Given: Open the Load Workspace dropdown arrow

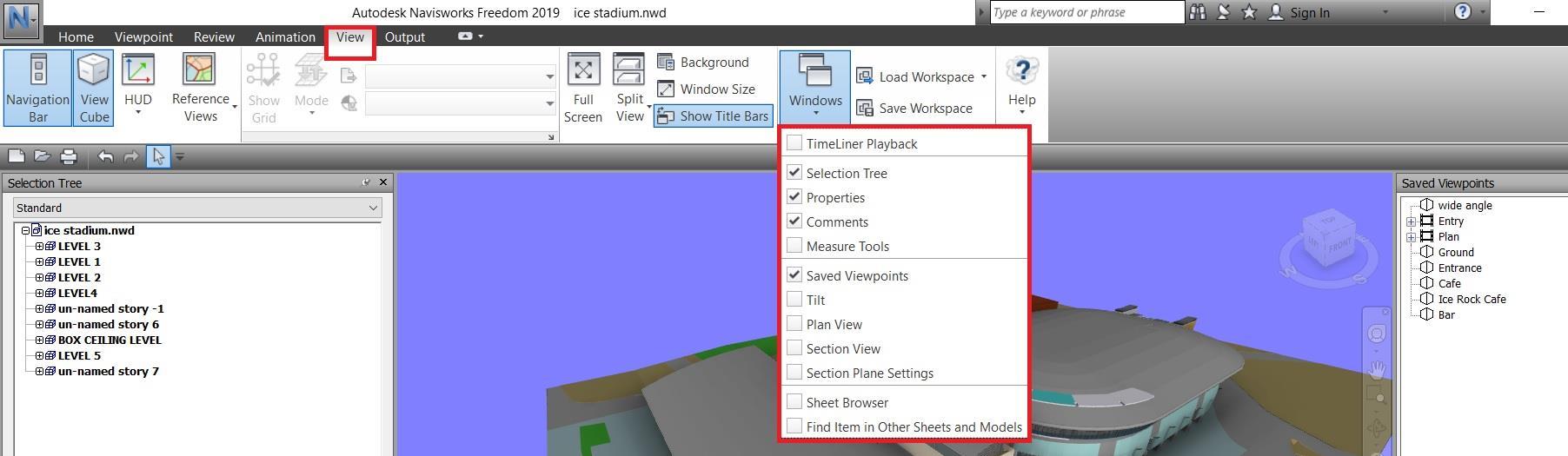Looking at the screenshot, I should click(984, 76).
